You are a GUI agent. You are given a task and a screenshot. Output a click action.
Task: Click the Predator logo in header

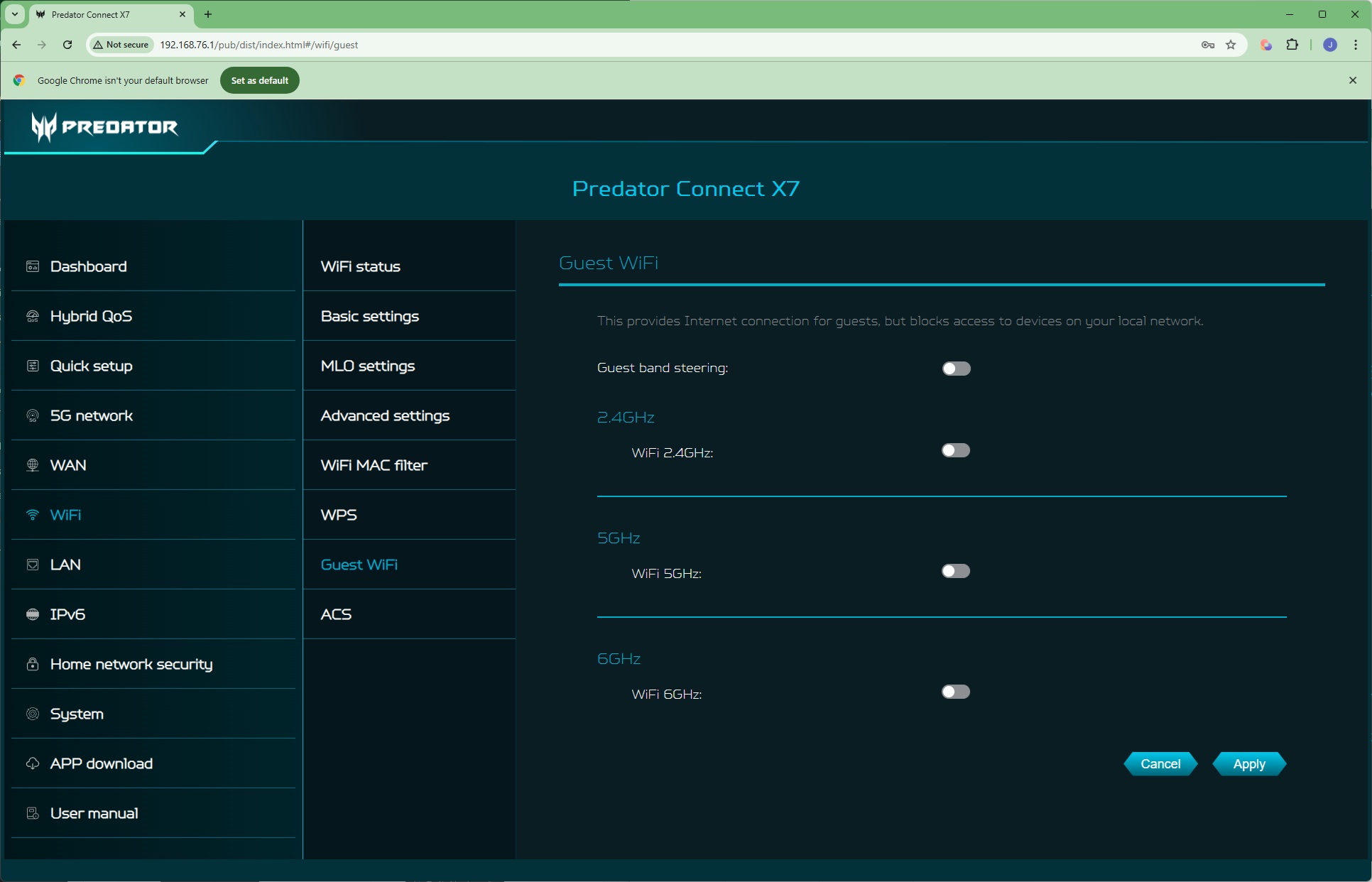(x=105, y=127)
